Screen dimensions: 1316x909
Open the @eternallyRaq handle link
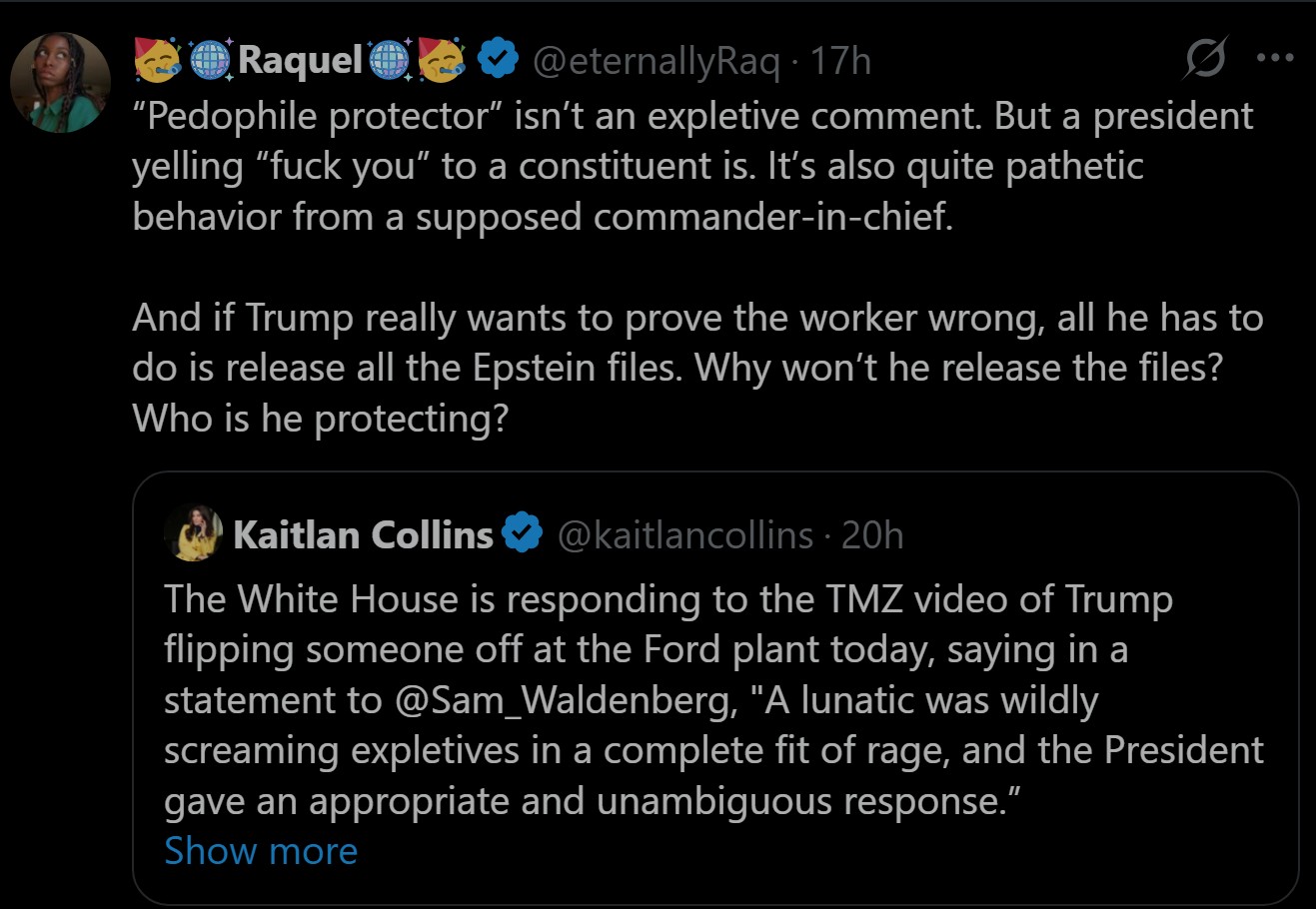(x=657, y=62)
